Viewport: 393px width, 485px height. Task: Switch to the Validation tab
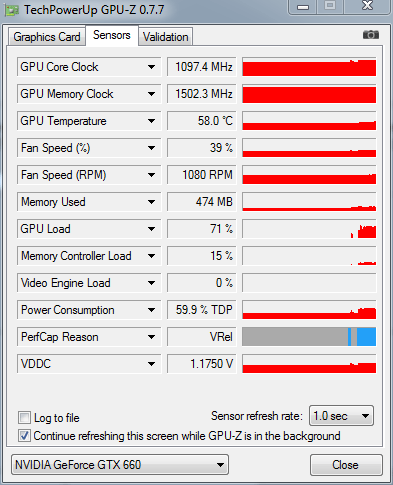tap(165, 37)
